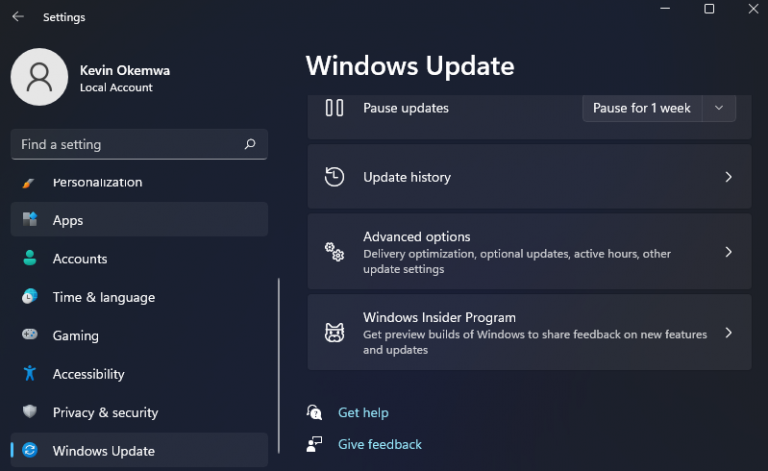Click the Update history label
This screenshot has width=768, height=471.
[407, 177]
